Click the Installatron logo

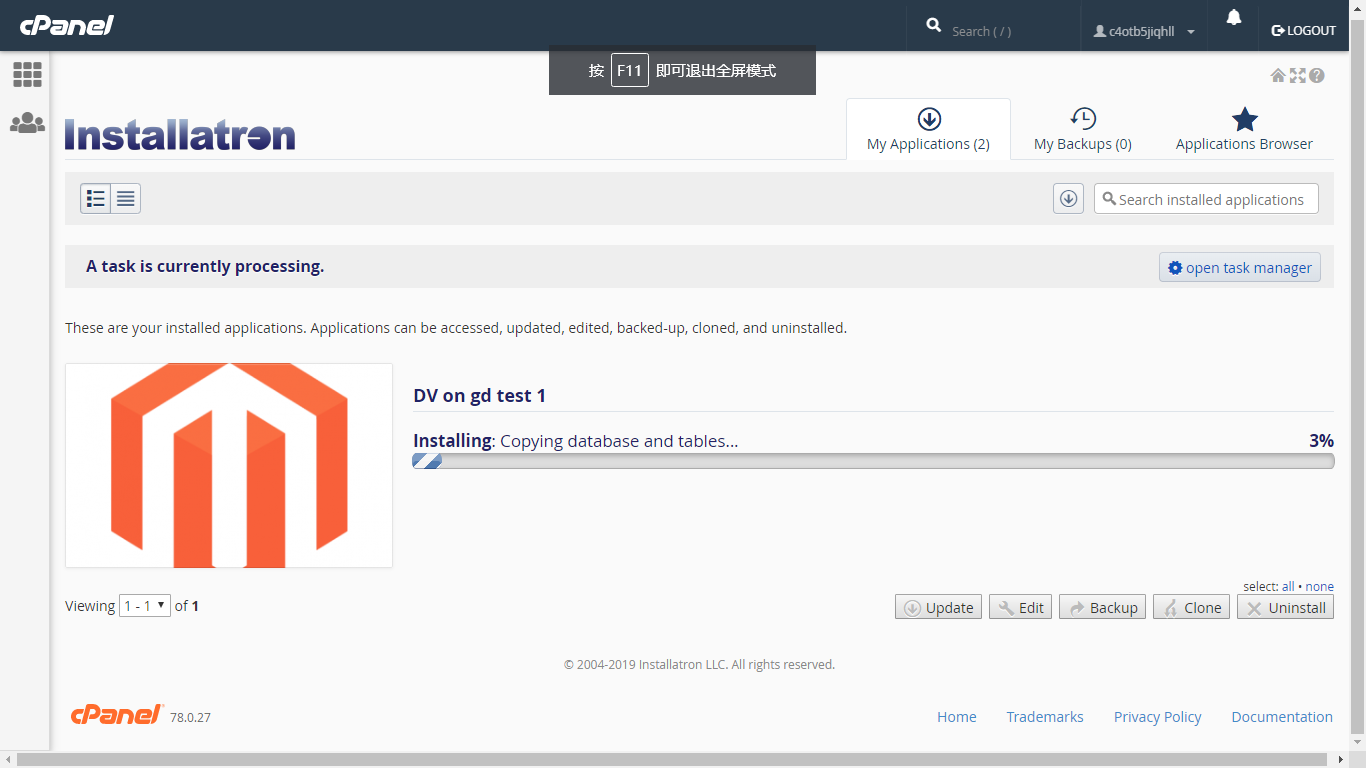(x=180, y=135)
